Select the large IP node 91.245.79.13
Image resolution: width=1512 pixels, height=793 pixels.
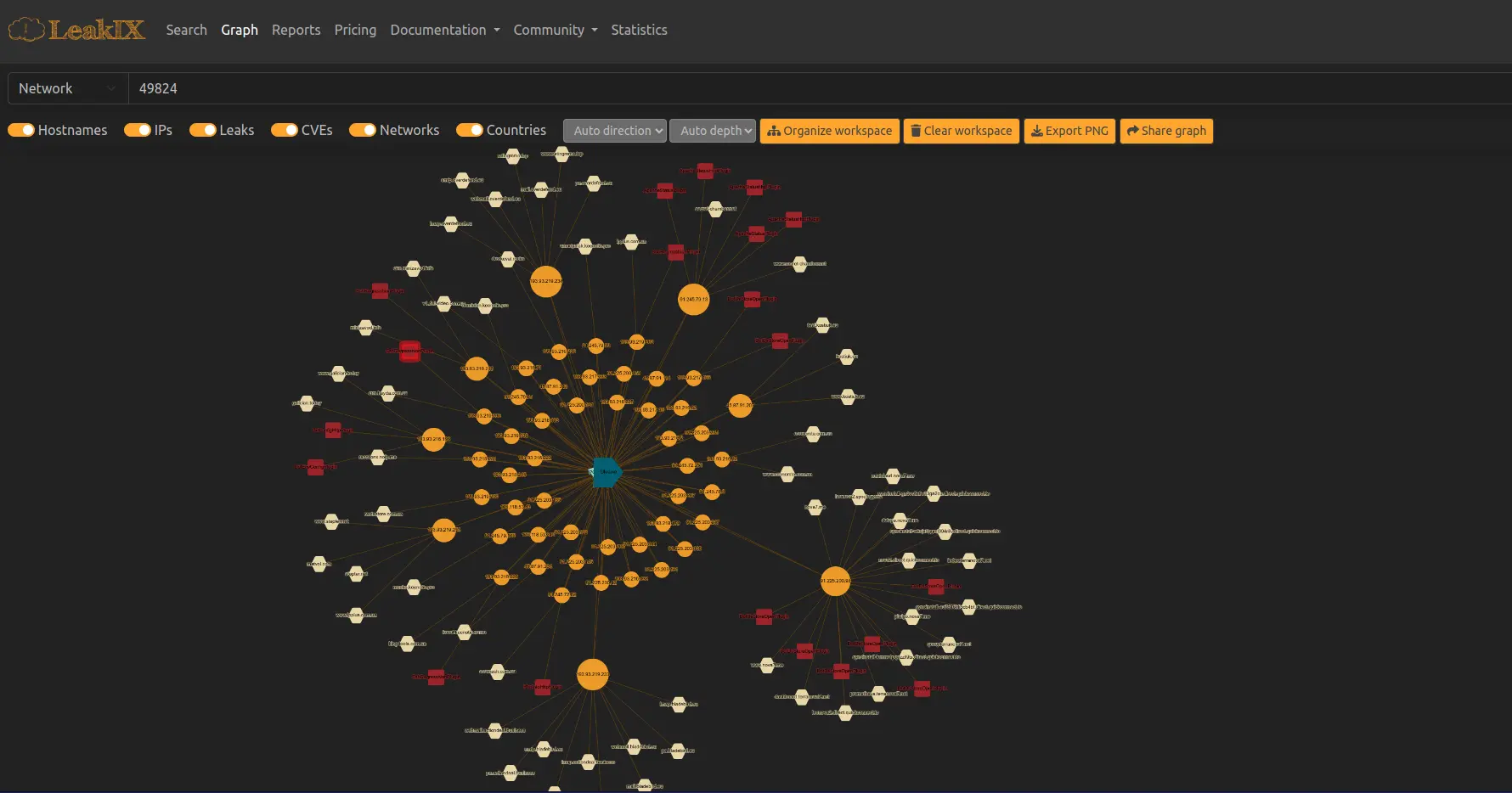tap(693, 298)
